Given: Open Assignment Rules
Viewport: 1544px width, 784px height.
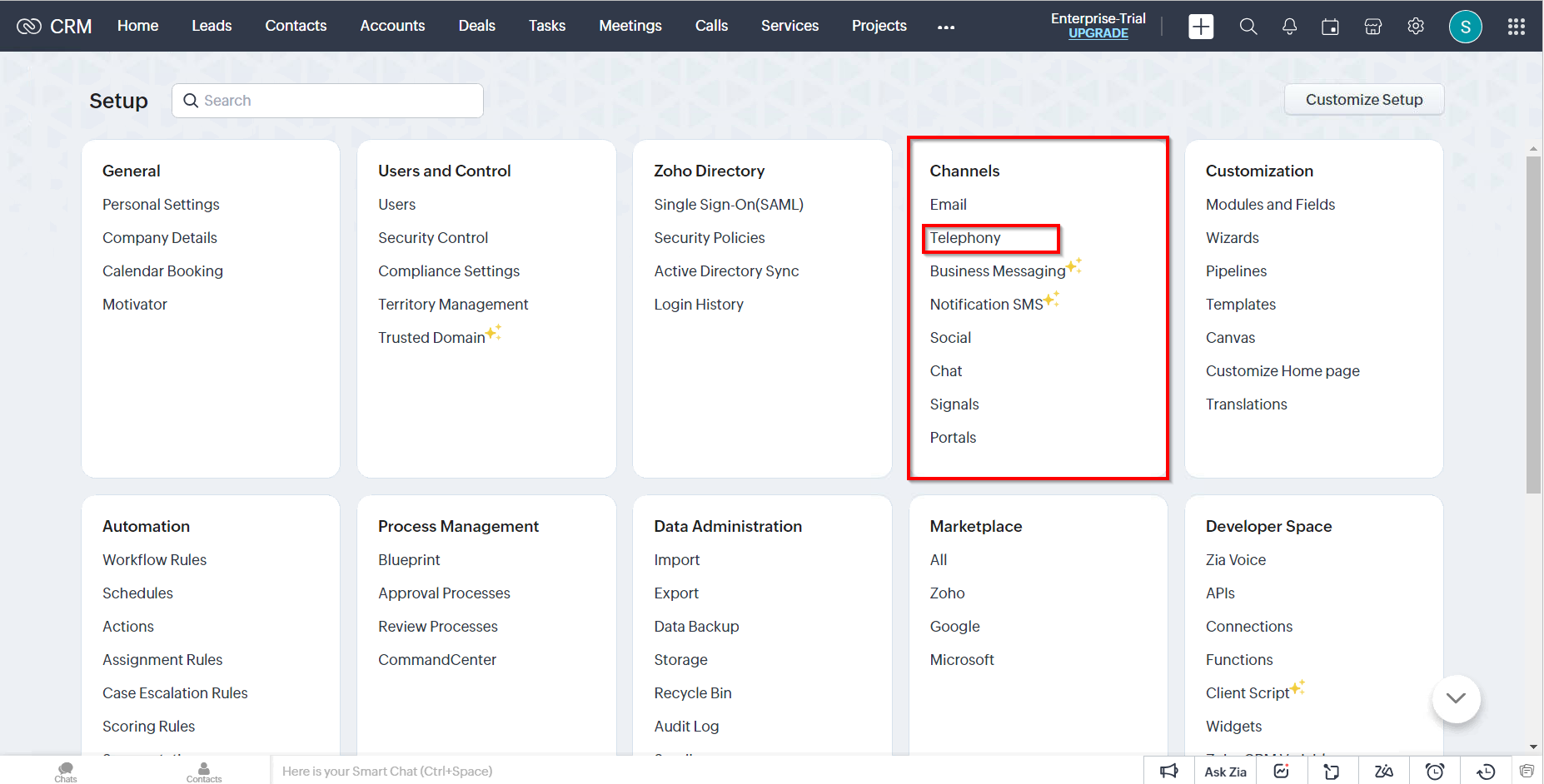Looking at the screenshot, I should point(162,660).
